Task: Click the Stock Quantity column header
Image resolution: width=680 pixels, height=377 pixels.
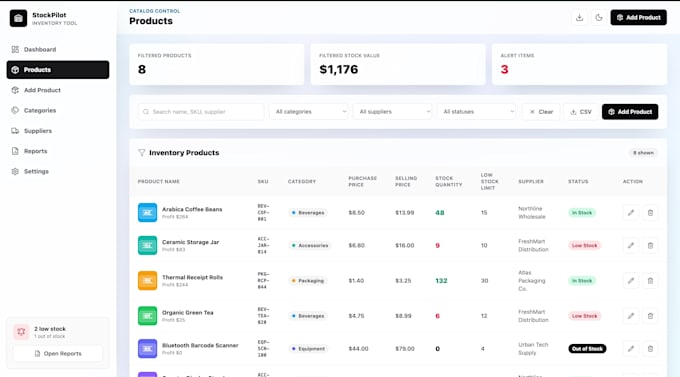Action: (x=449, y=182)
